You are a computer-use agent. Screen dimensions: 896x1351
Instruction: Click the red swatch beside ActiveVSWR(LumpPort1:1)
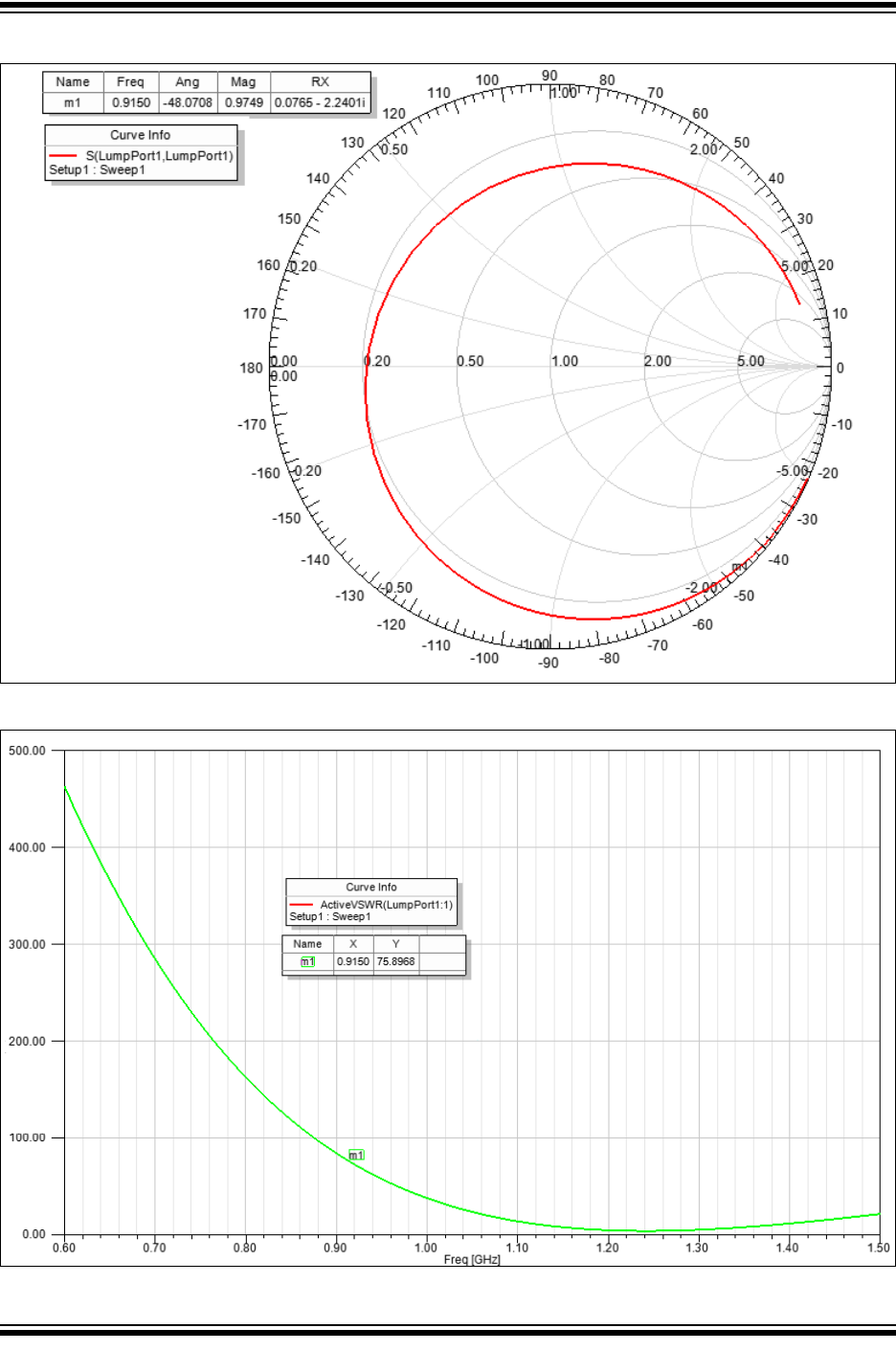pos(302,904)
